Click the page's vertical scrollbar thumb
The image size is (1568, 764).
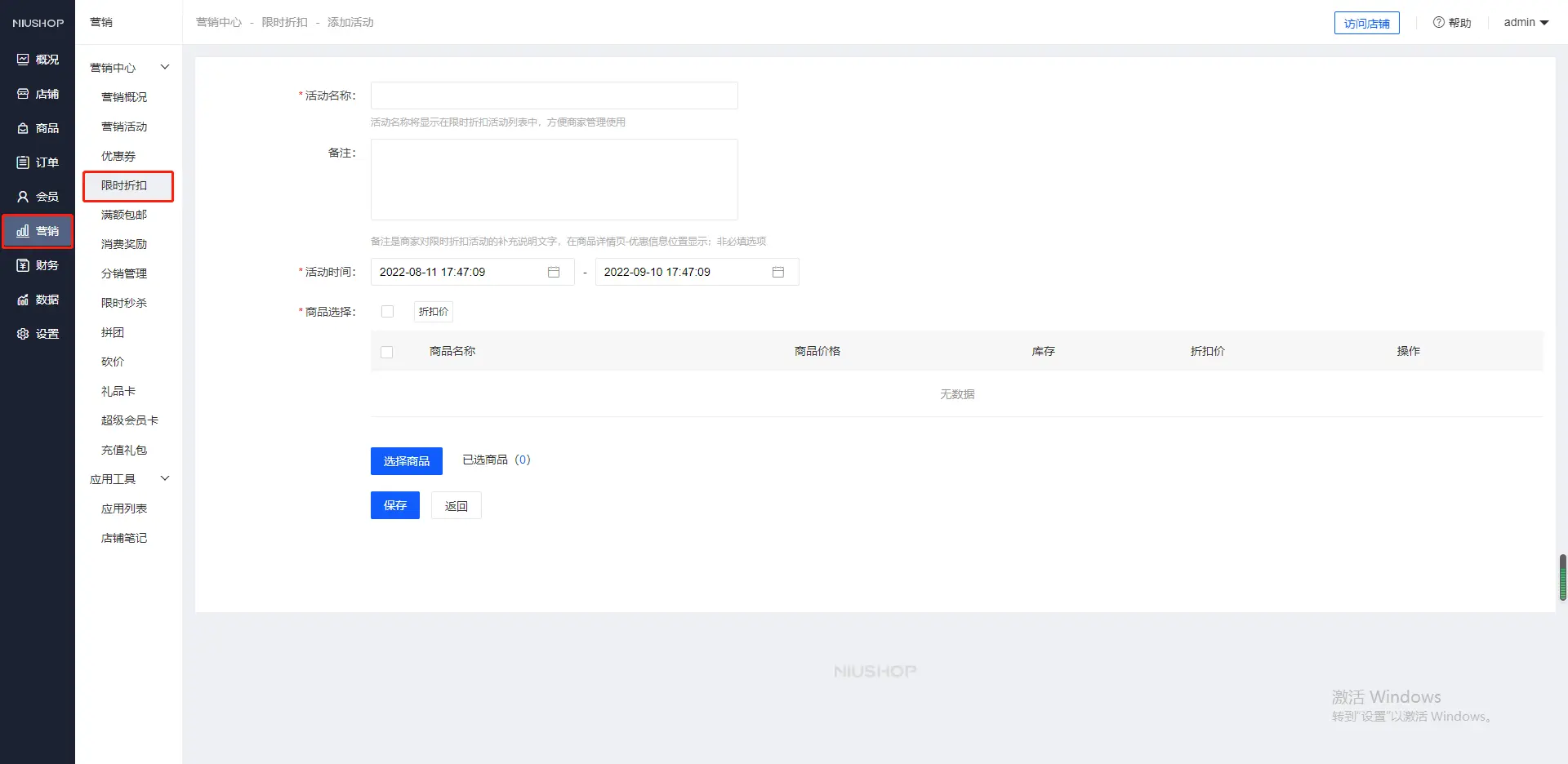click(1562, 578)
